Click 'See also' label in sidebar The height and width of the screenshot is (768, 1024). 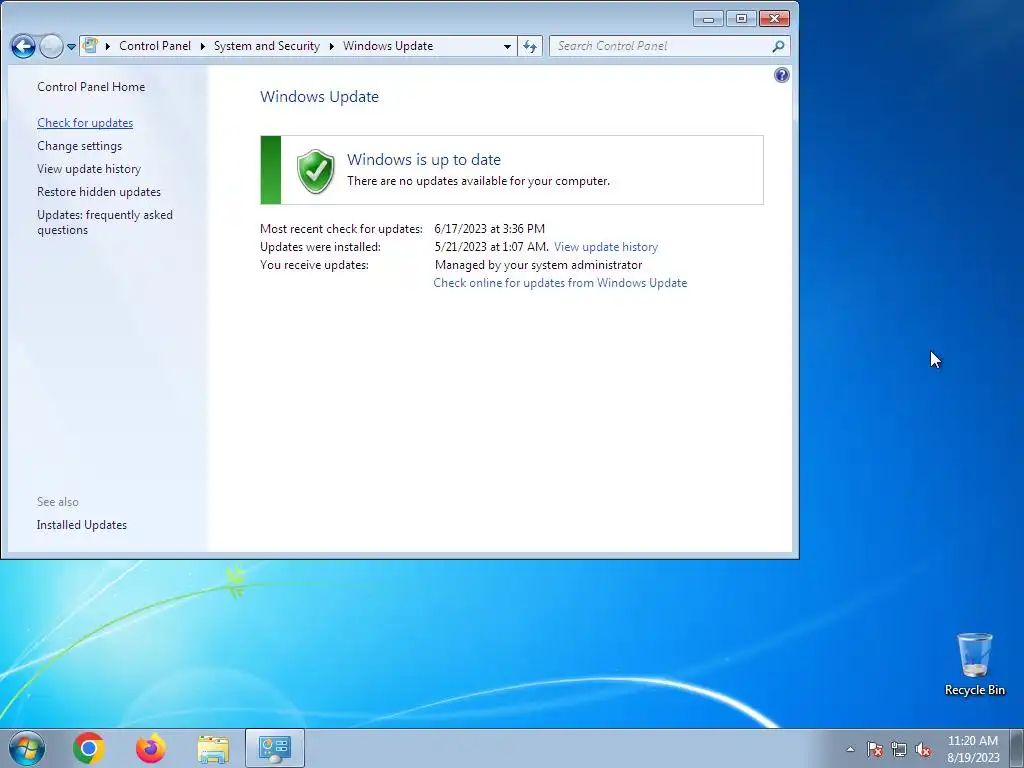point(57,502)
